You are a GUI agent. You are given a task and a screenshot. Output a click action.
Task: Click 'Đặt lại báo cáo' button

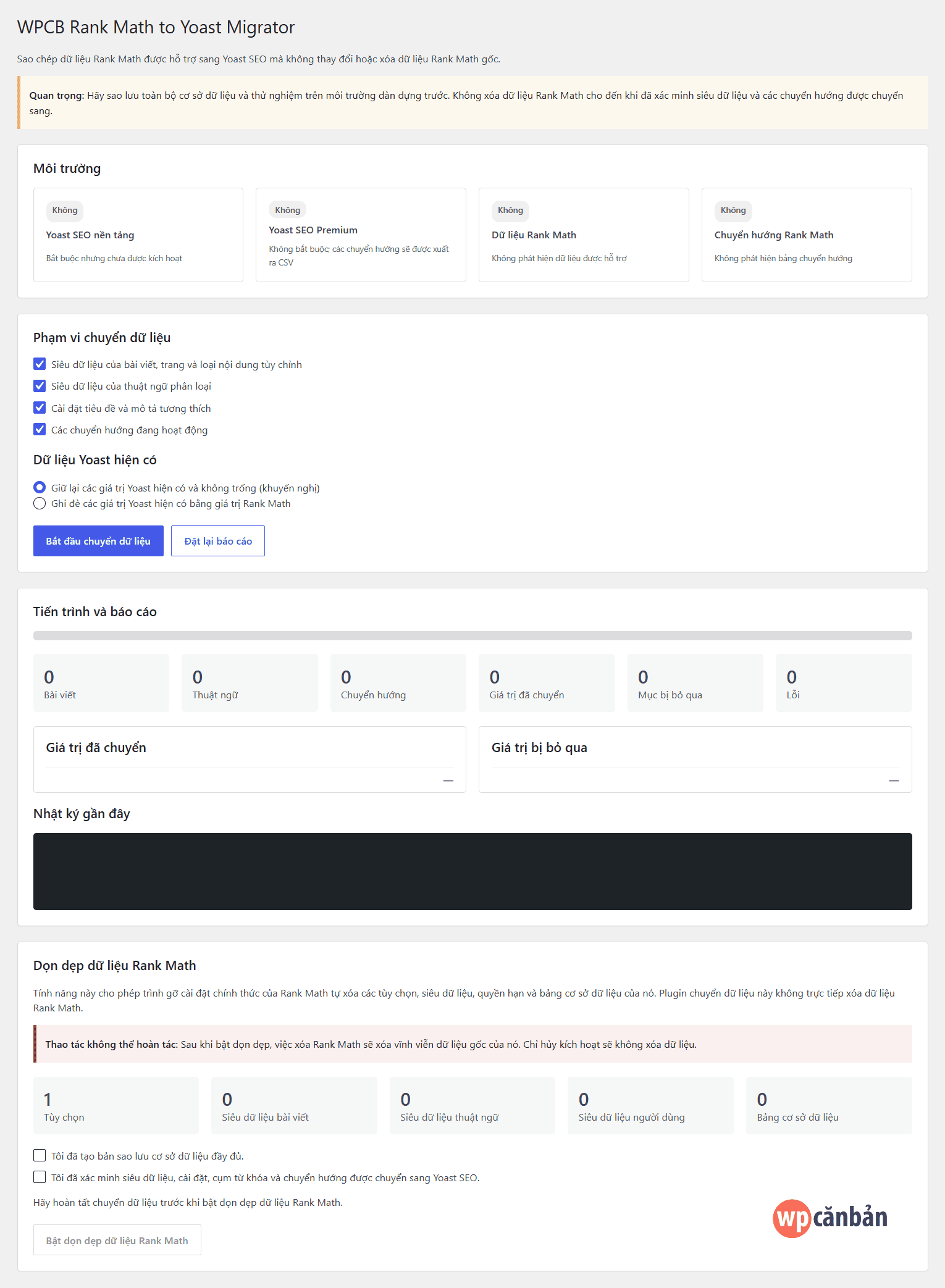pyautogui.click(x=218, y=541)
